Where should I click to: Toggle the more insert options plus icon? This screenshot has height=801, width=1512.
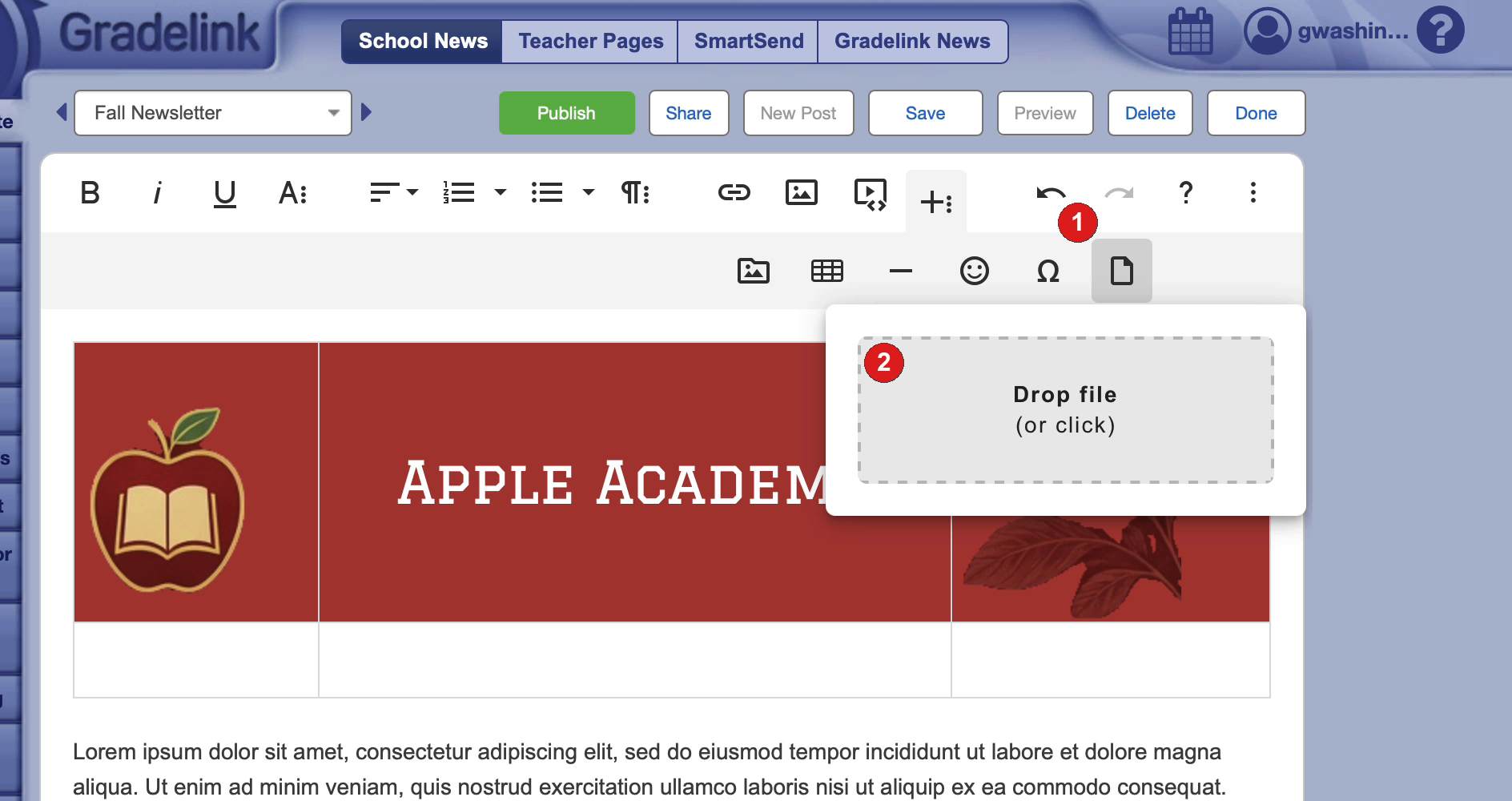tap(936, 202)
